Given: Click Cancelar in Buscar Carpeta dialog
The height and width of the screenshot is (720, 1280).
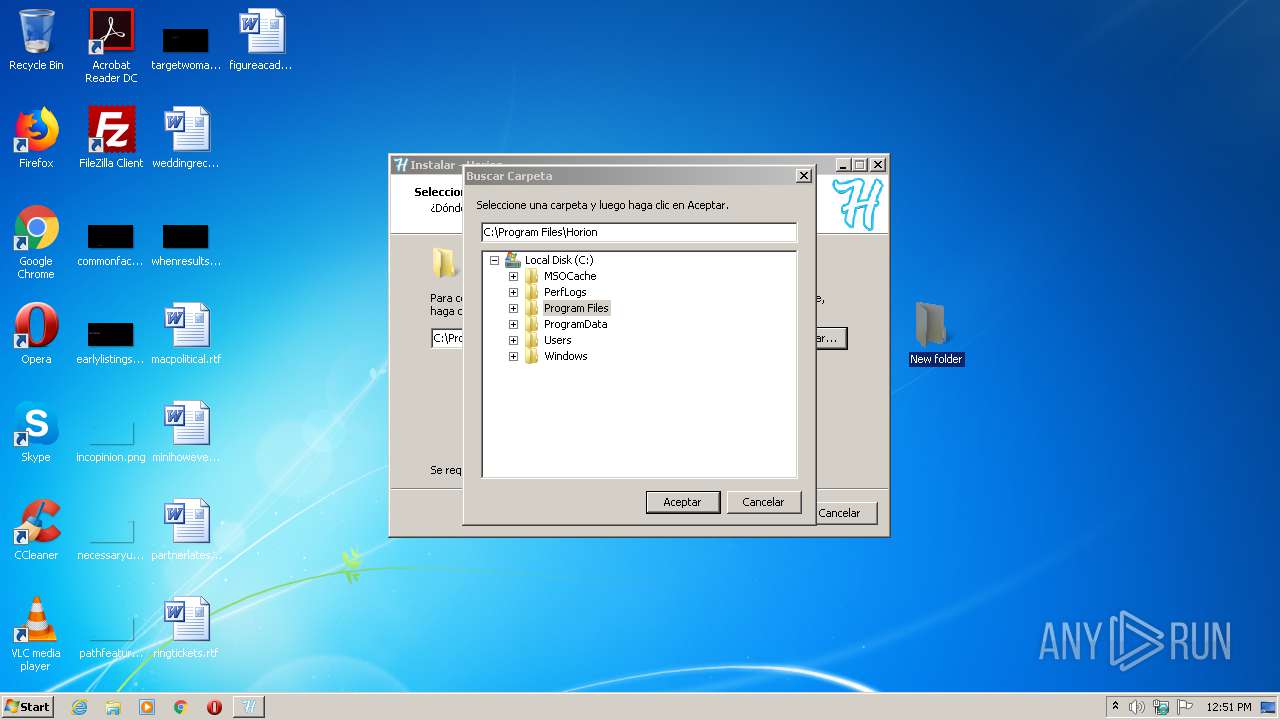Looking at the screenshot, I should click(763, 502).
